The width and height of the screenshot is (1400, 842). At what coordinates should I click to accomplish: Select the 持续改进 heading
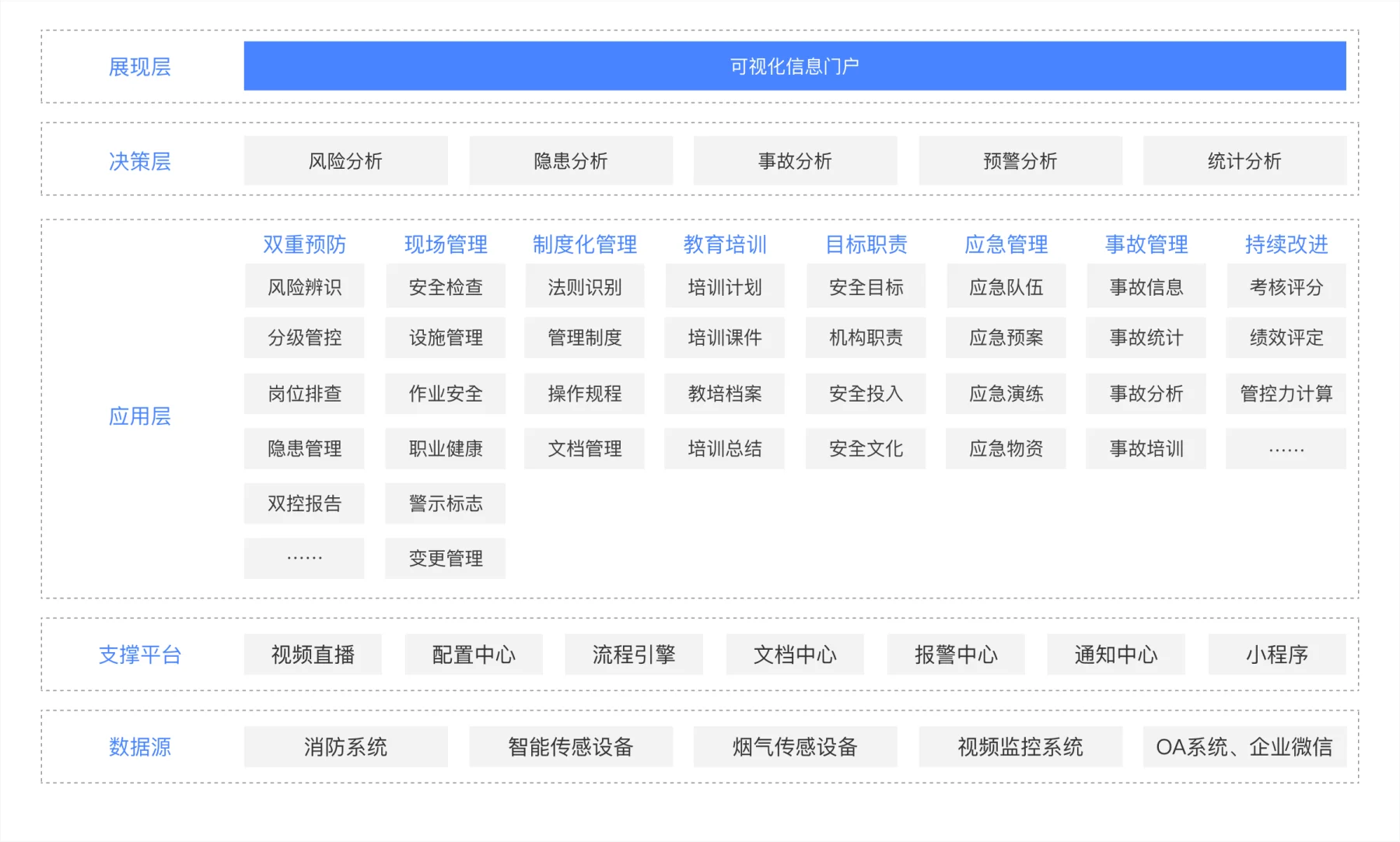point(1286,244)
